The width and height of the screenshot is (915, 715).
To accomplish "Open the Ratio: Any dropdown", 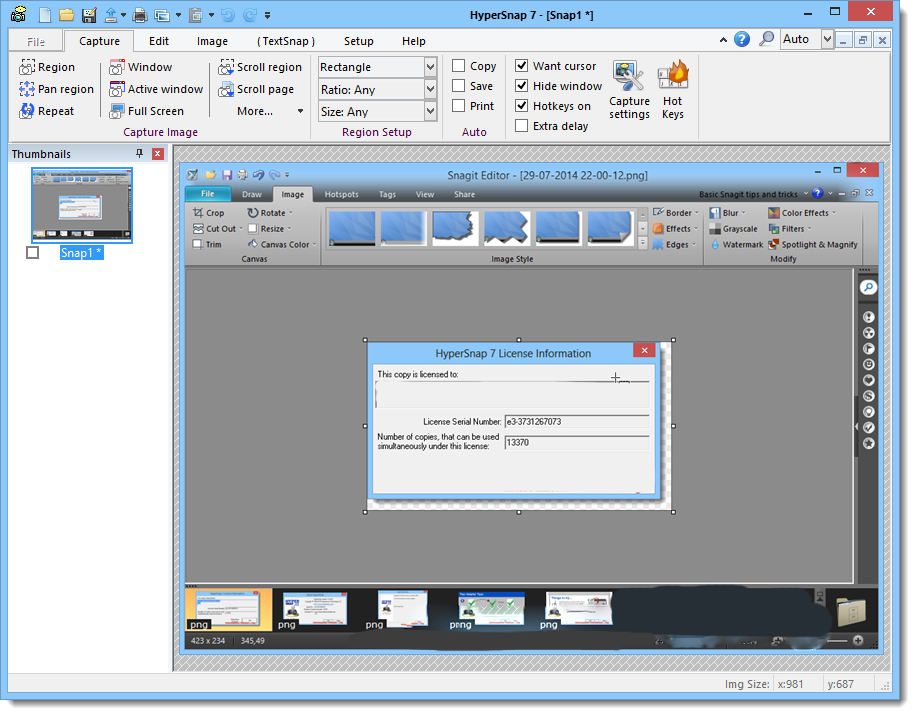I will [x=430, y=89].
